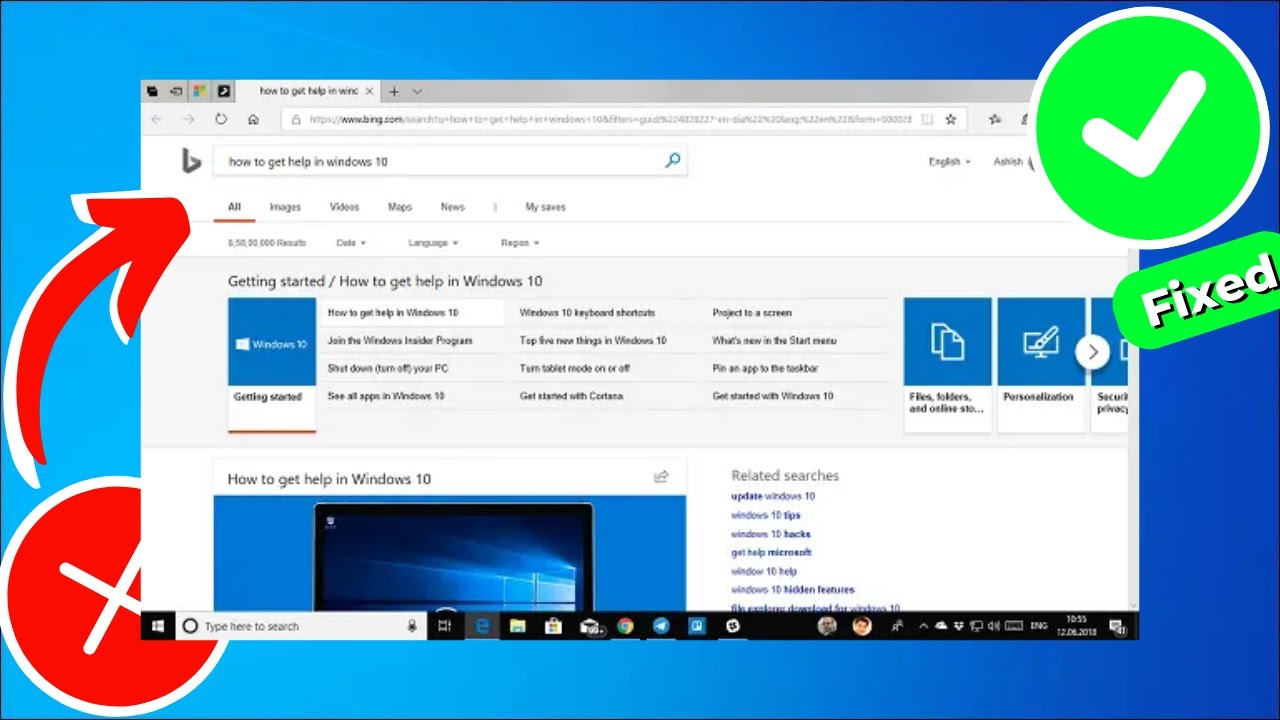The image size is (1280, 720).
Task: Open a new browser tab
Action: [x=394, y=91]
